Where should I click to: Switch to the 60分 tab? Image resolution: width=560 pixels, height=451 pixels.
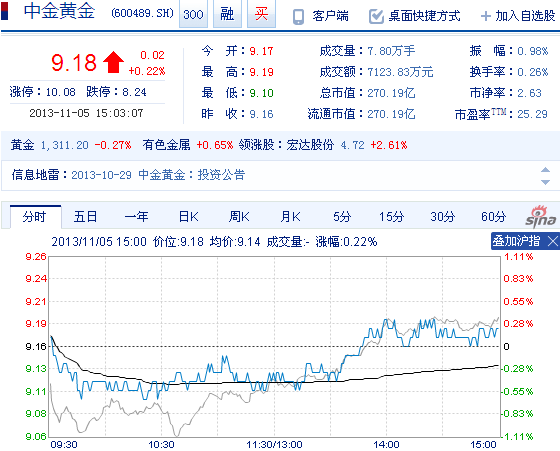pyautogui.click(x=494, y=217)
